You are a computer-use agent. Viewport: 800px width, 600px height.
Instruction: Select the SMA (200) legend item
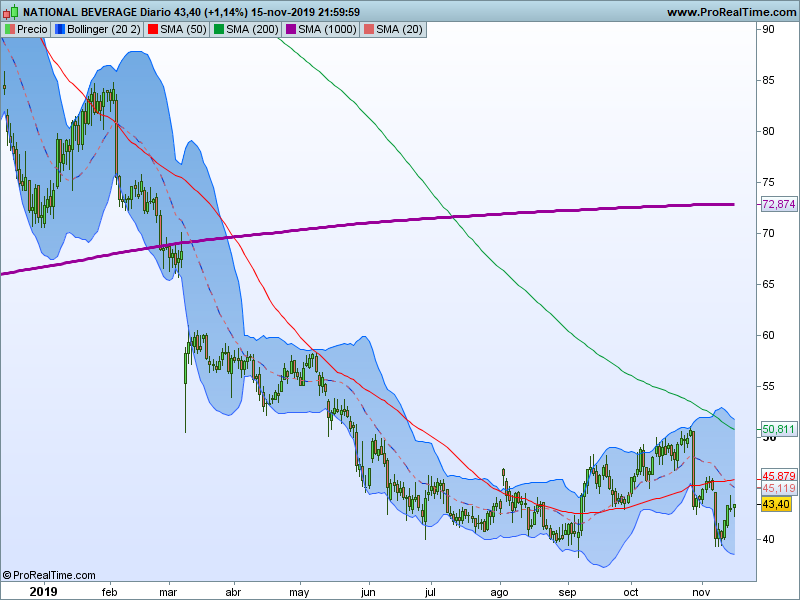coord(246,30)
